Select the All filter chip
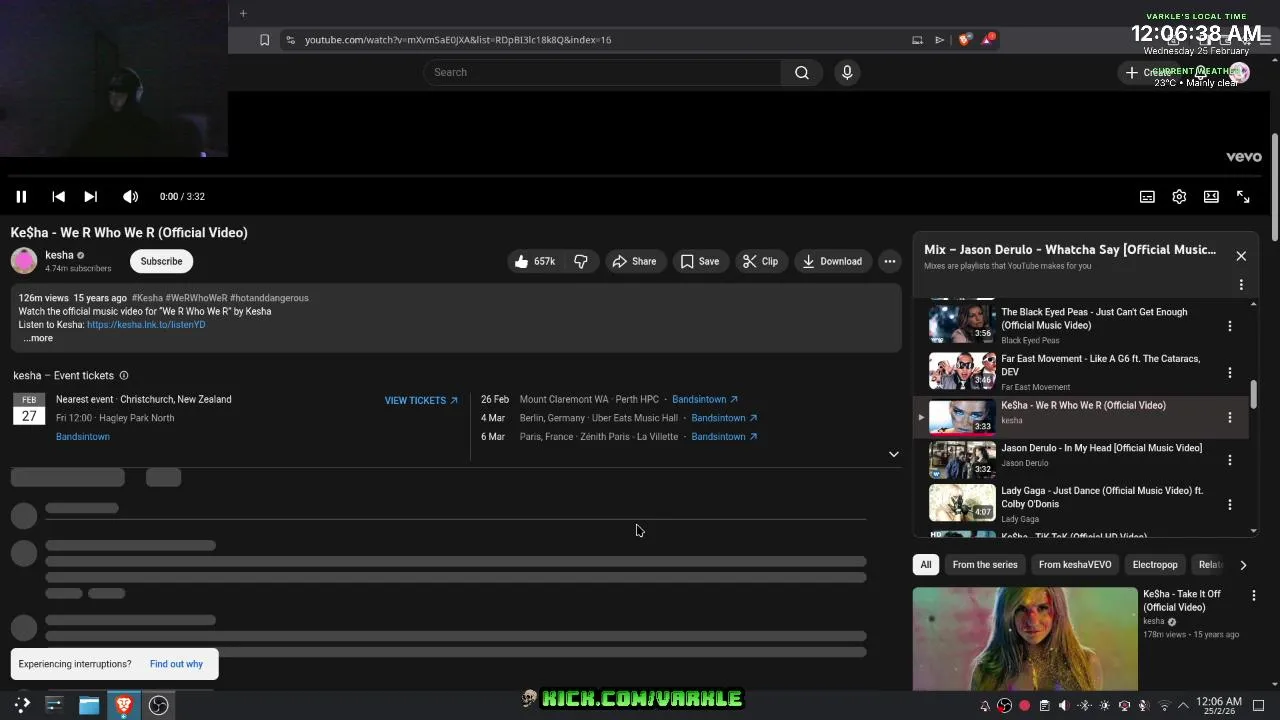 926,565
